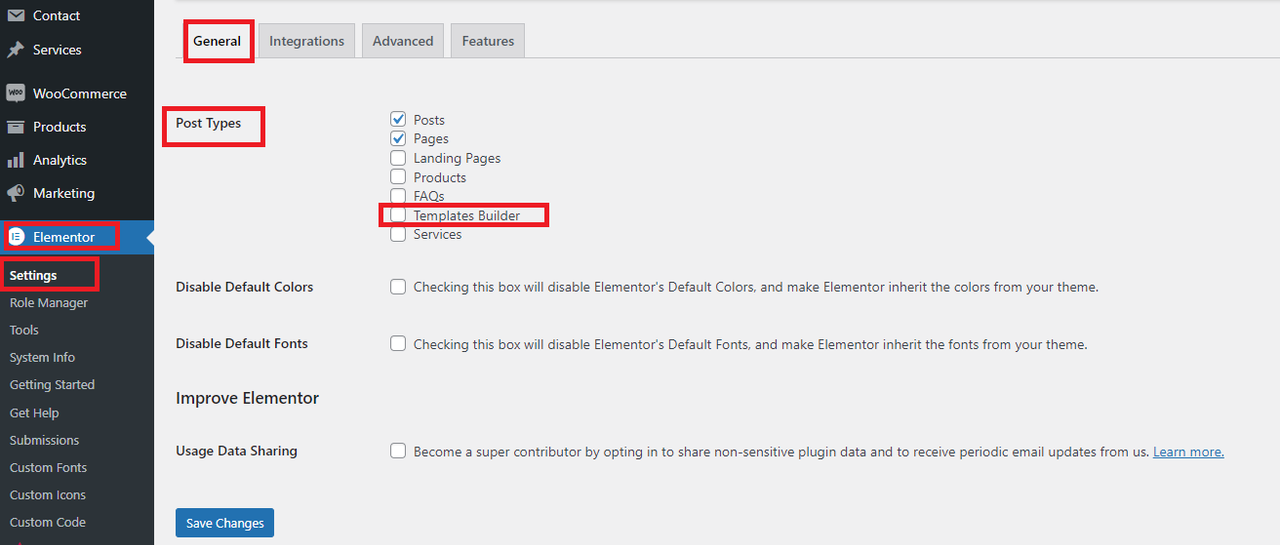Go to Custom Fonts submenu item
1280x545 pixels.
click(x=48, y=467)
